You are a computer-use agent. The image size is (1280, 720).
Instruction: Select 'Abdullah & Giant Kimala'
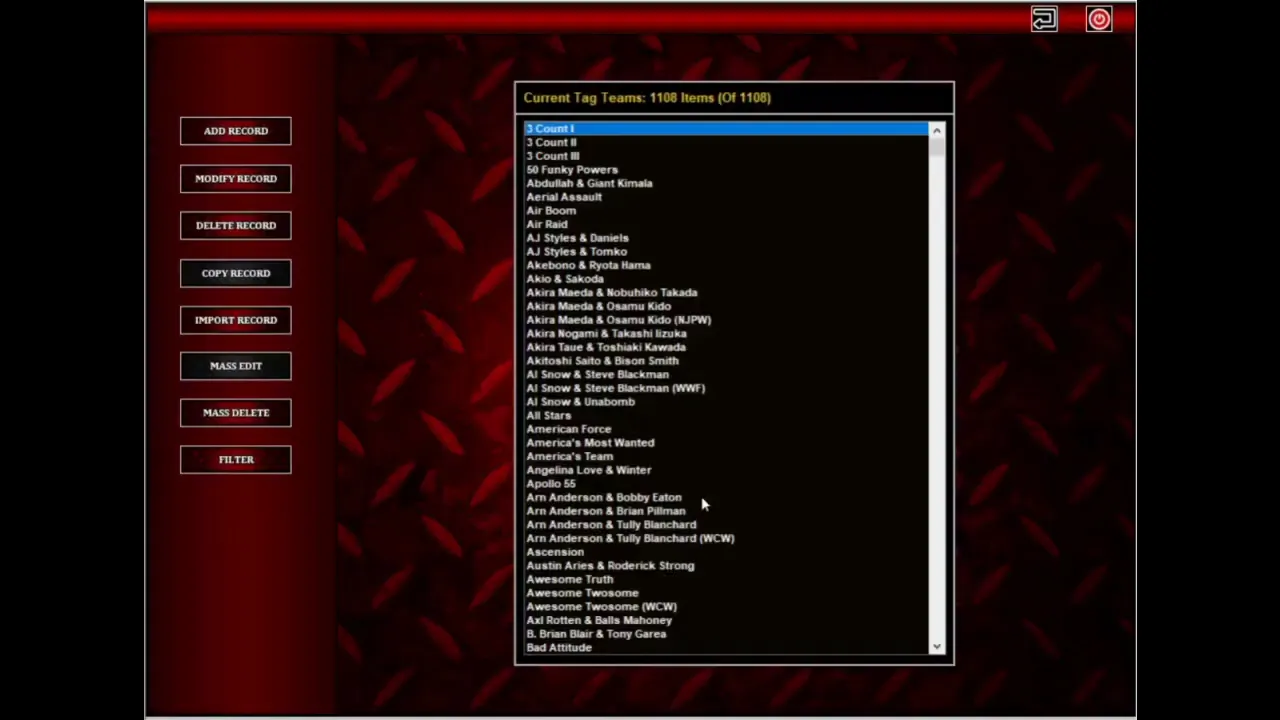[727, 183]
